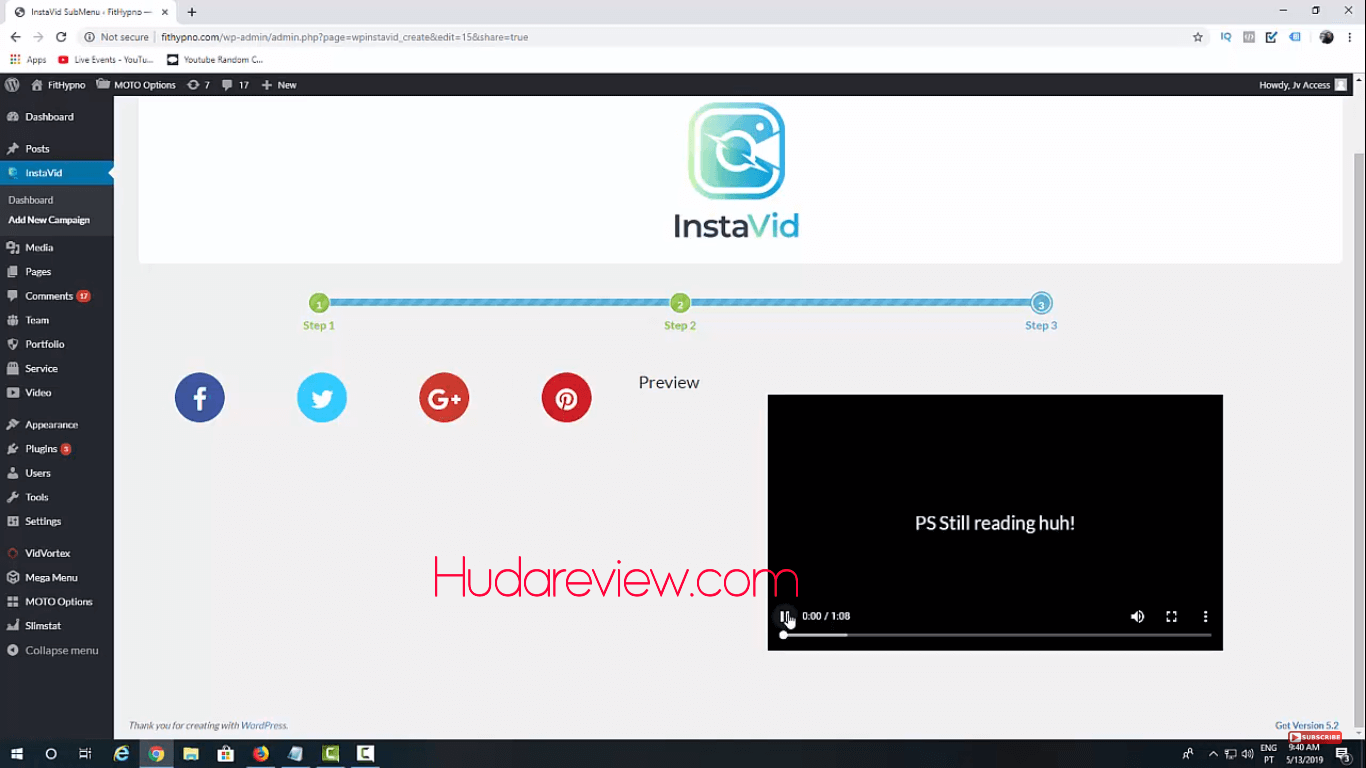Close the InstaVid SubMenu tab
The height and width of the screenshot is (768, 1366).
pyautogui.click(x=165, y=12)
